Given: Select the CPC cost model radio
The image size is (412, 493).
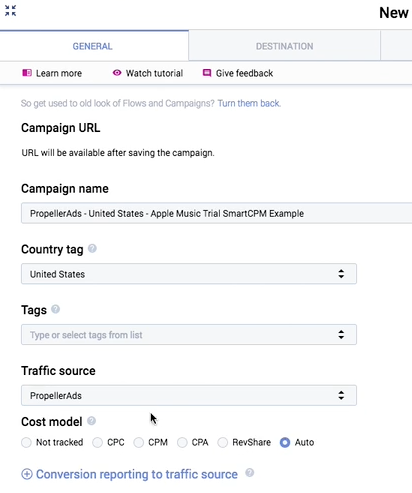Looking at the screenshot, I should point(97,442).
